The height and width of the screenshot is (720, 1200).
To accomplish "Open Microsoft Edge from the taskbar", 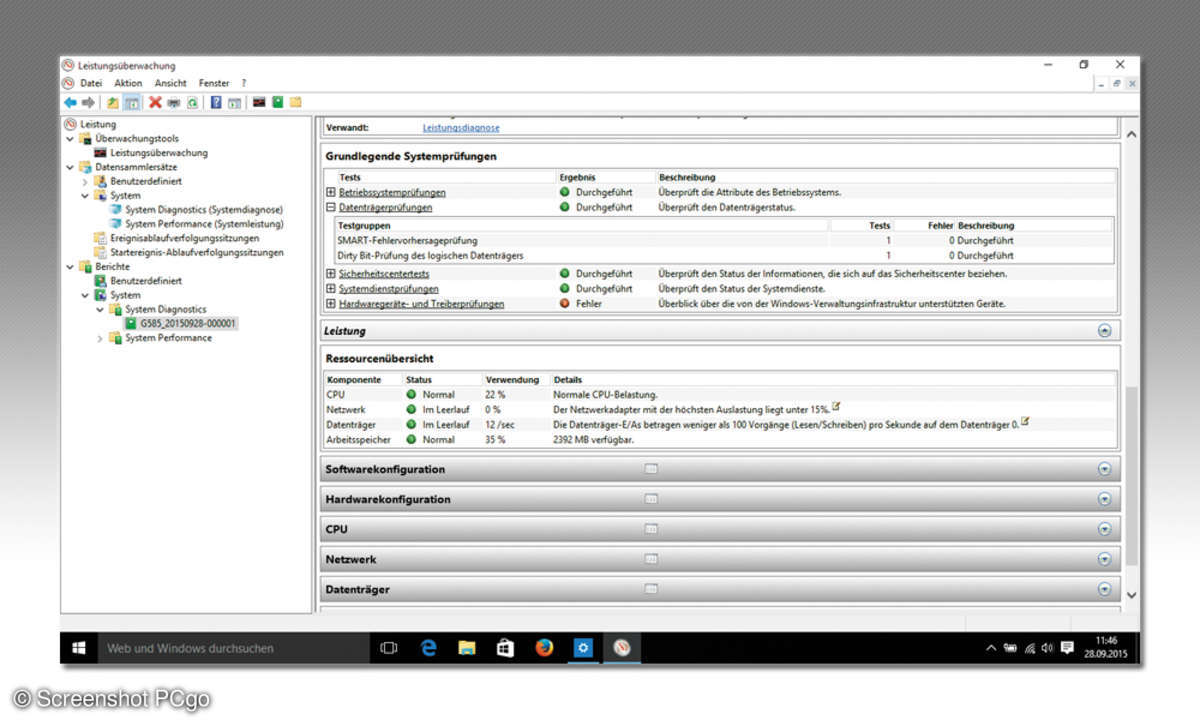I will (x=429, y=648).
